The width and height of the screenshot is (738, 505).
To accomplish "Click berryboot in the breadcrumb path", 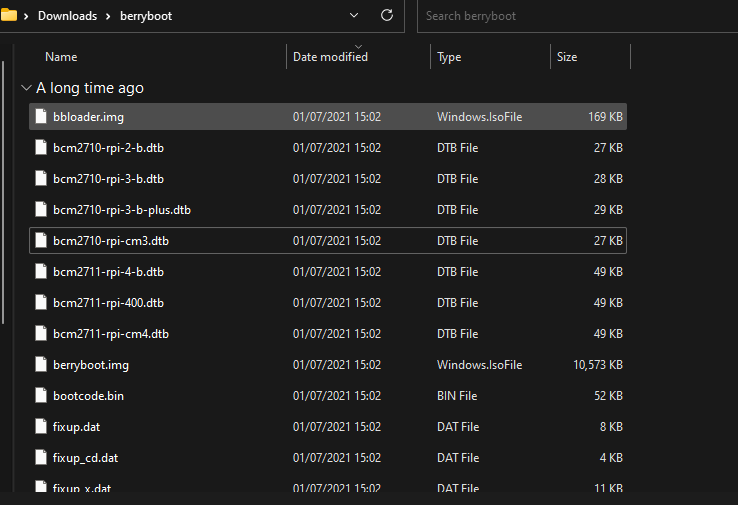I will click(146, 16).
